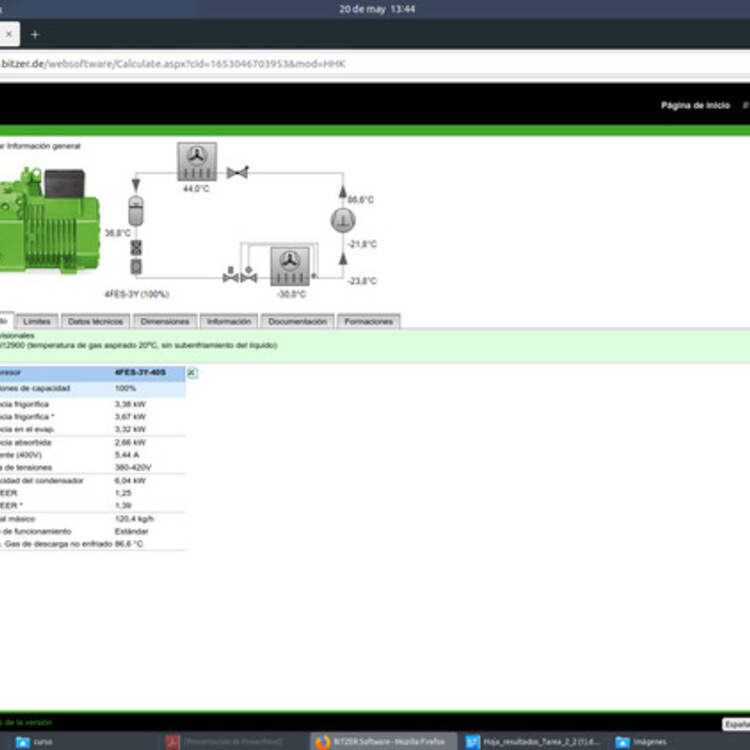Open Hoja_resultados_Tarea document in taskbar

pos(532,742)
